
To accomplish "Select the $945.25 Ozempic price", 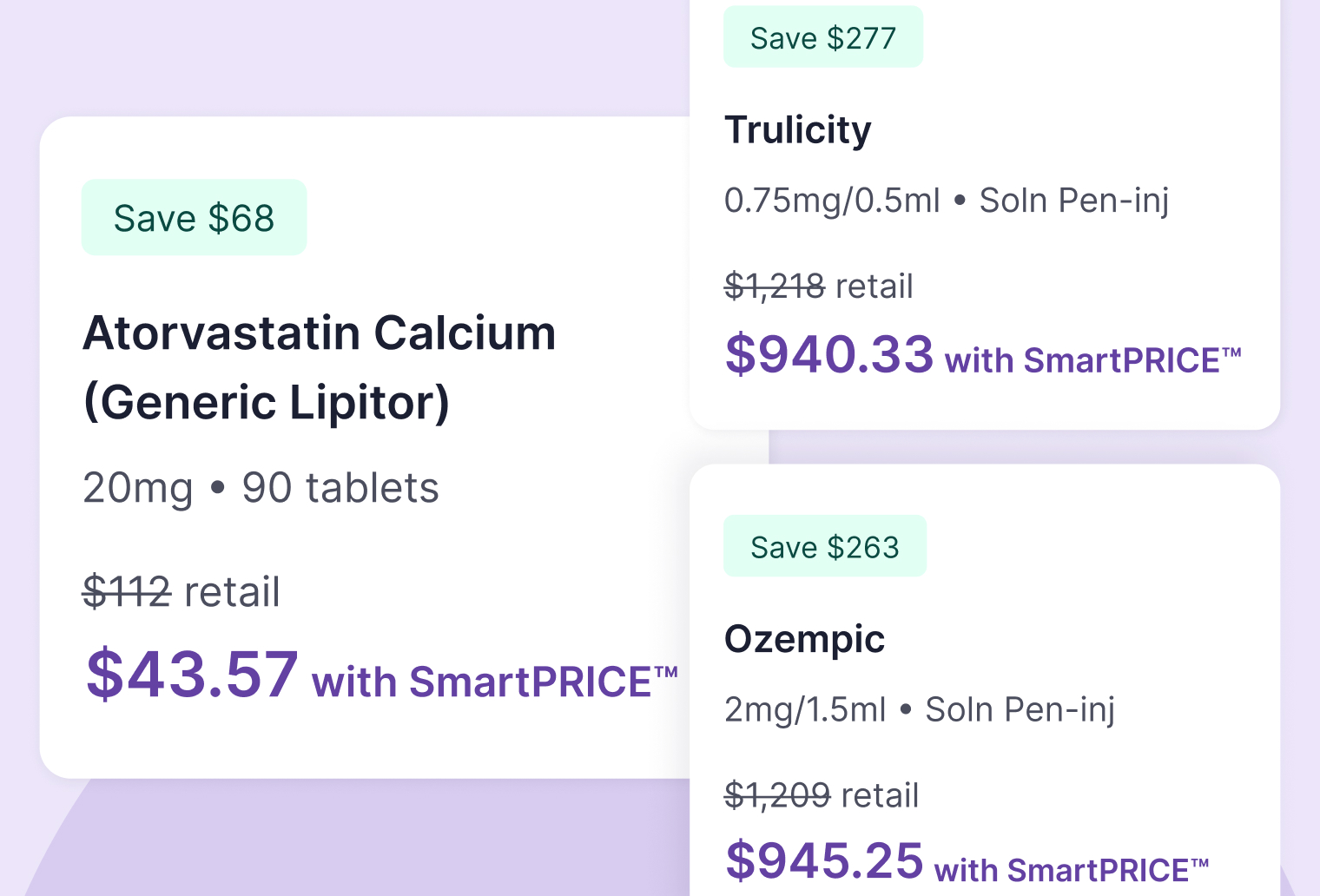I will pos(824,861).
